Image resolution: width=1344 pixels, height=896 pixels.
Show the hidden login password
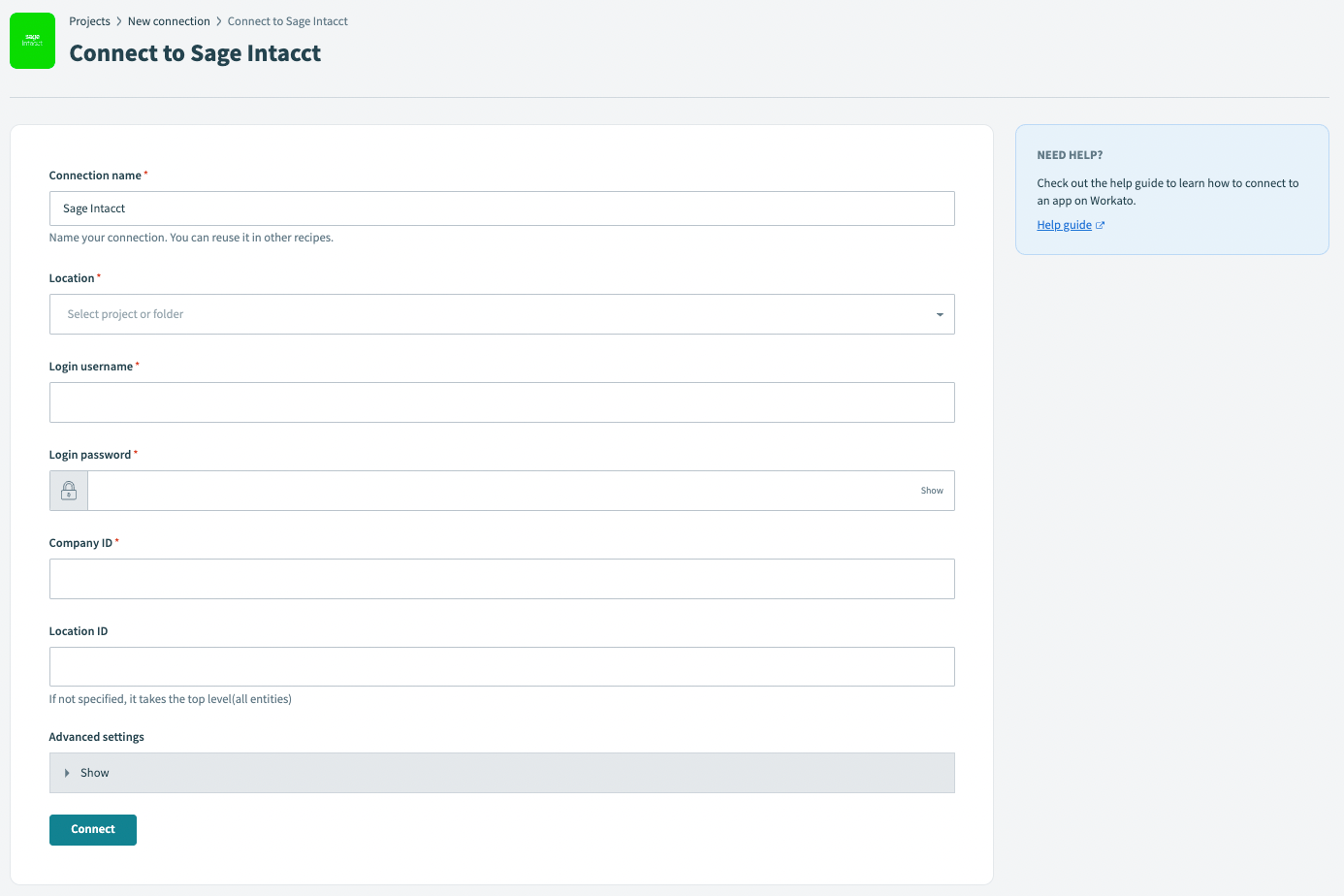coord(931,490)
